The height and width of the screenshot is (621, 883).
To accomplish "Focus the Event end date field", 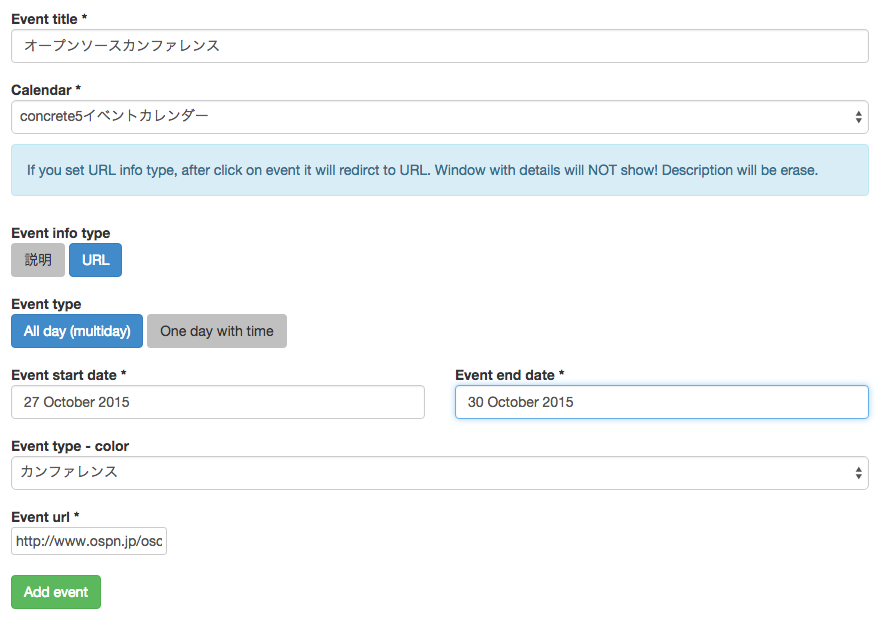I will [x=662, y=402].
